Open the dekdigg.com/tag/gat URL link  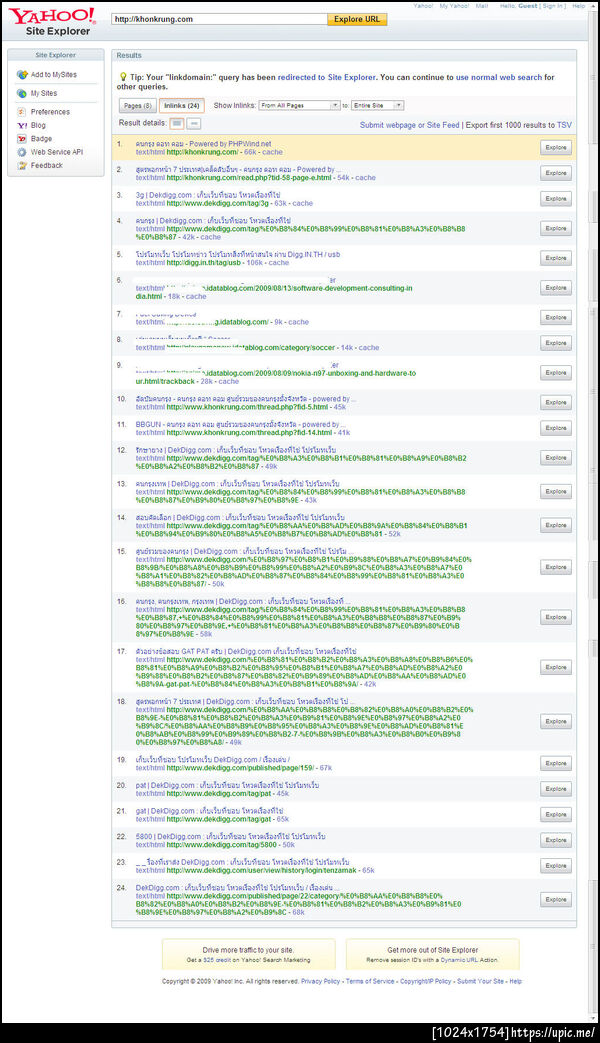coord(218,819)
